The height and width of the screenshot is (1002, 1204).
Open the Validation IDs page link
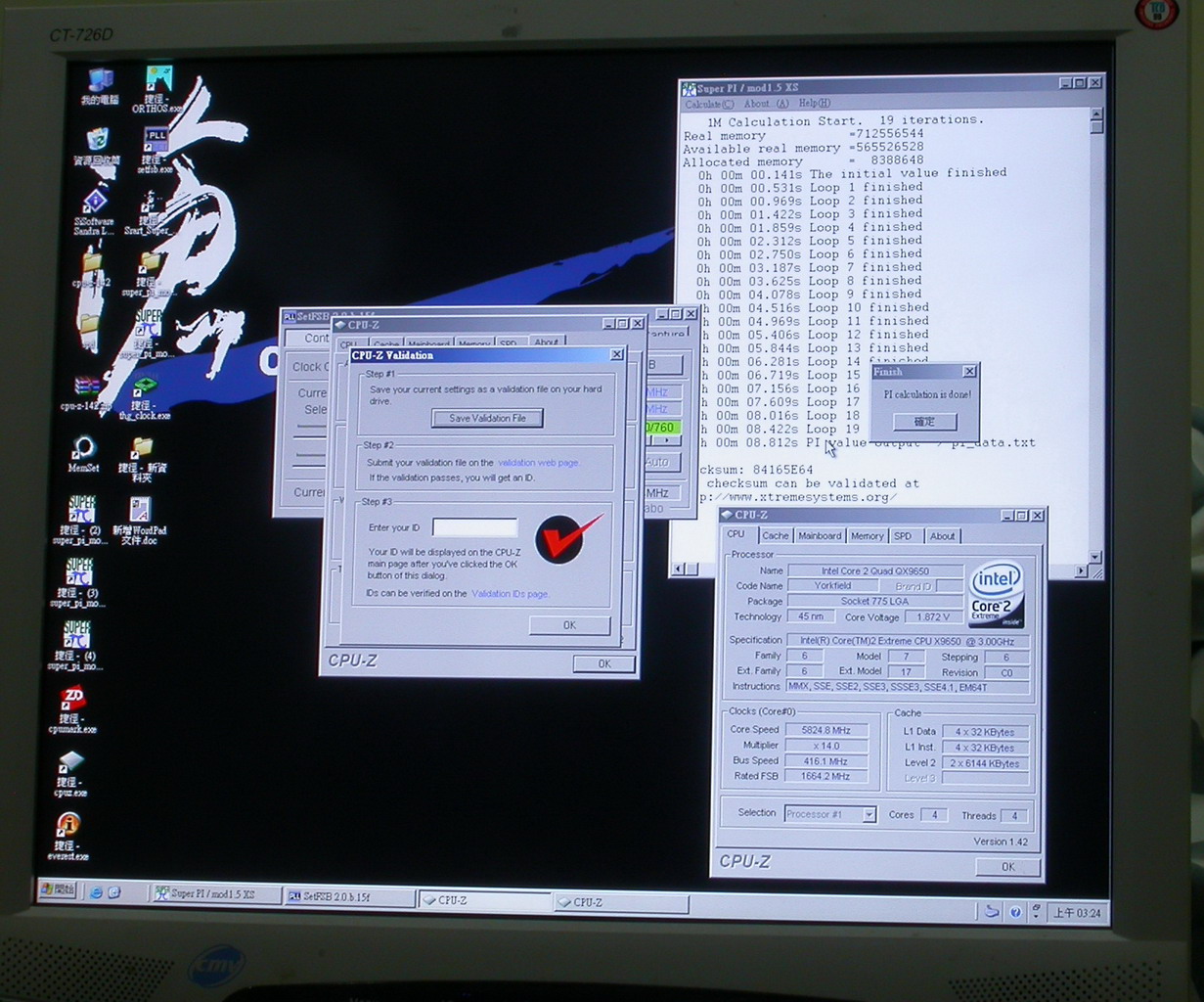point(510,594)
